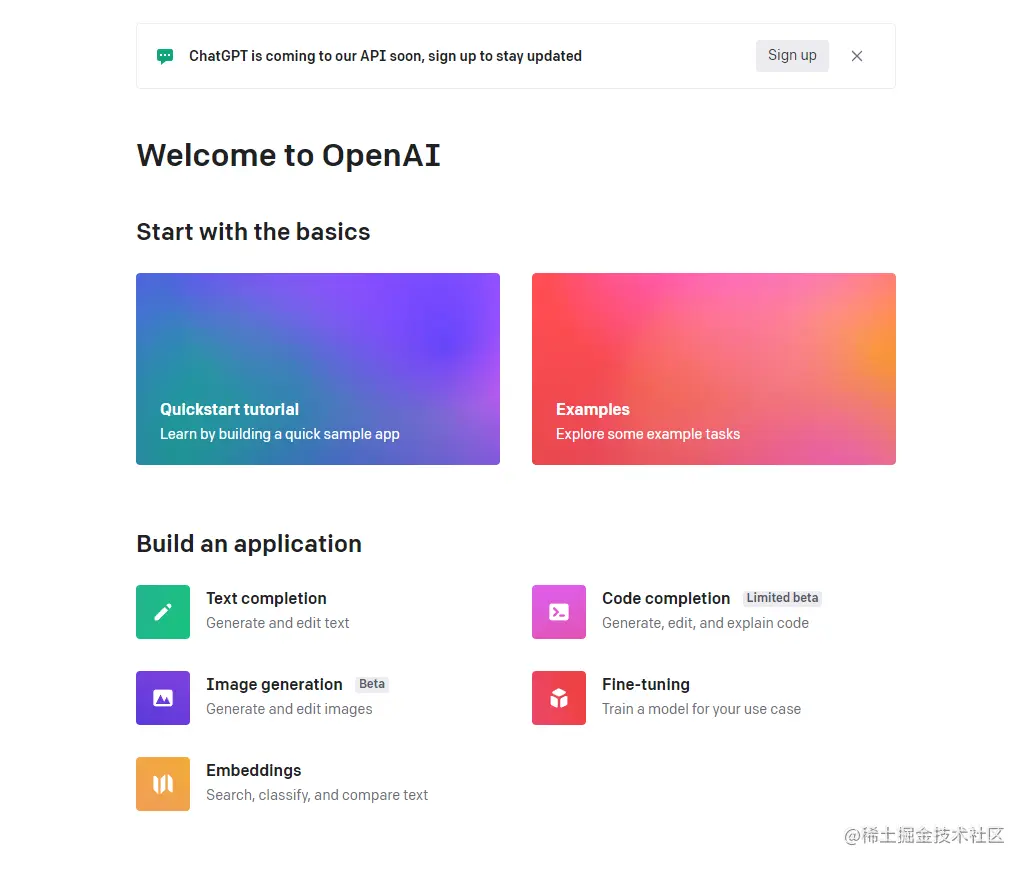Click the Limited beta badge
Screen dimensions: 1028x869
click(782, 597)
